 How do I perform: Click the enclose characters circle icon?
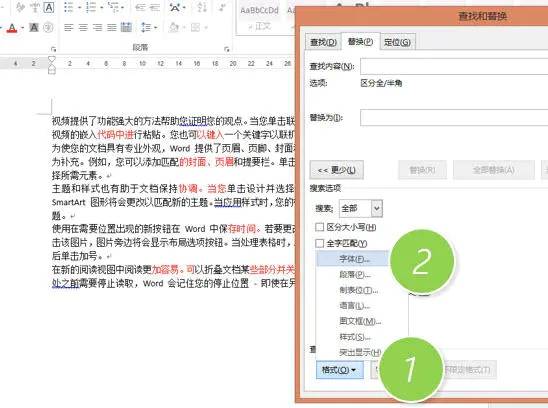pyautogui.click(x=48, y=27)
